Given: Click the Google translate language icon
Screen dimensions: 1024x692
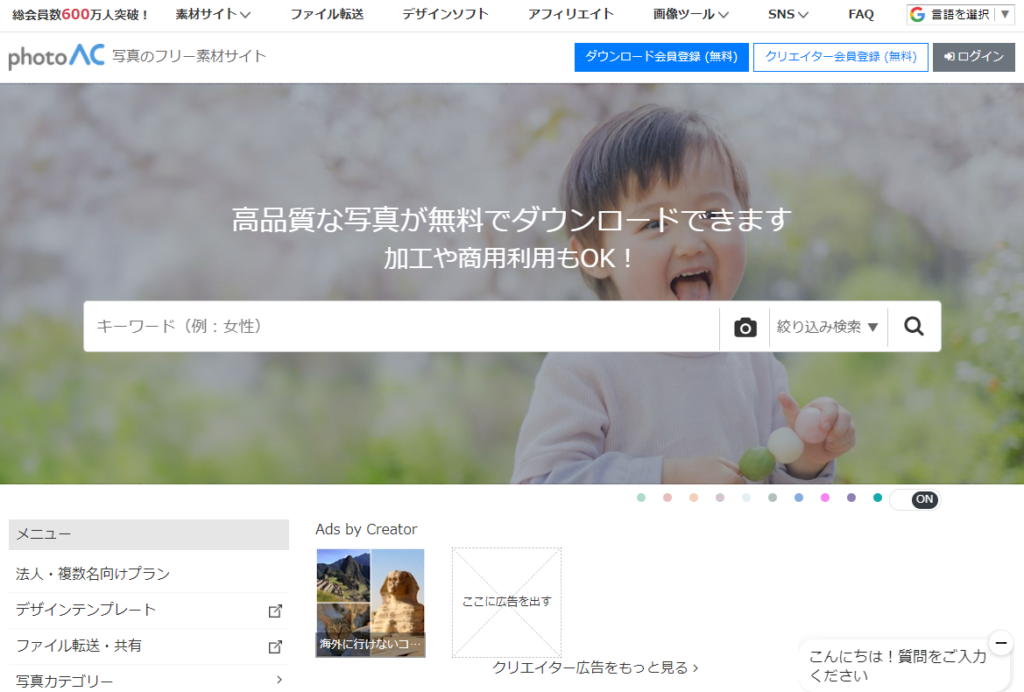Looking at the screenshot, I should [x=917, y=14].
